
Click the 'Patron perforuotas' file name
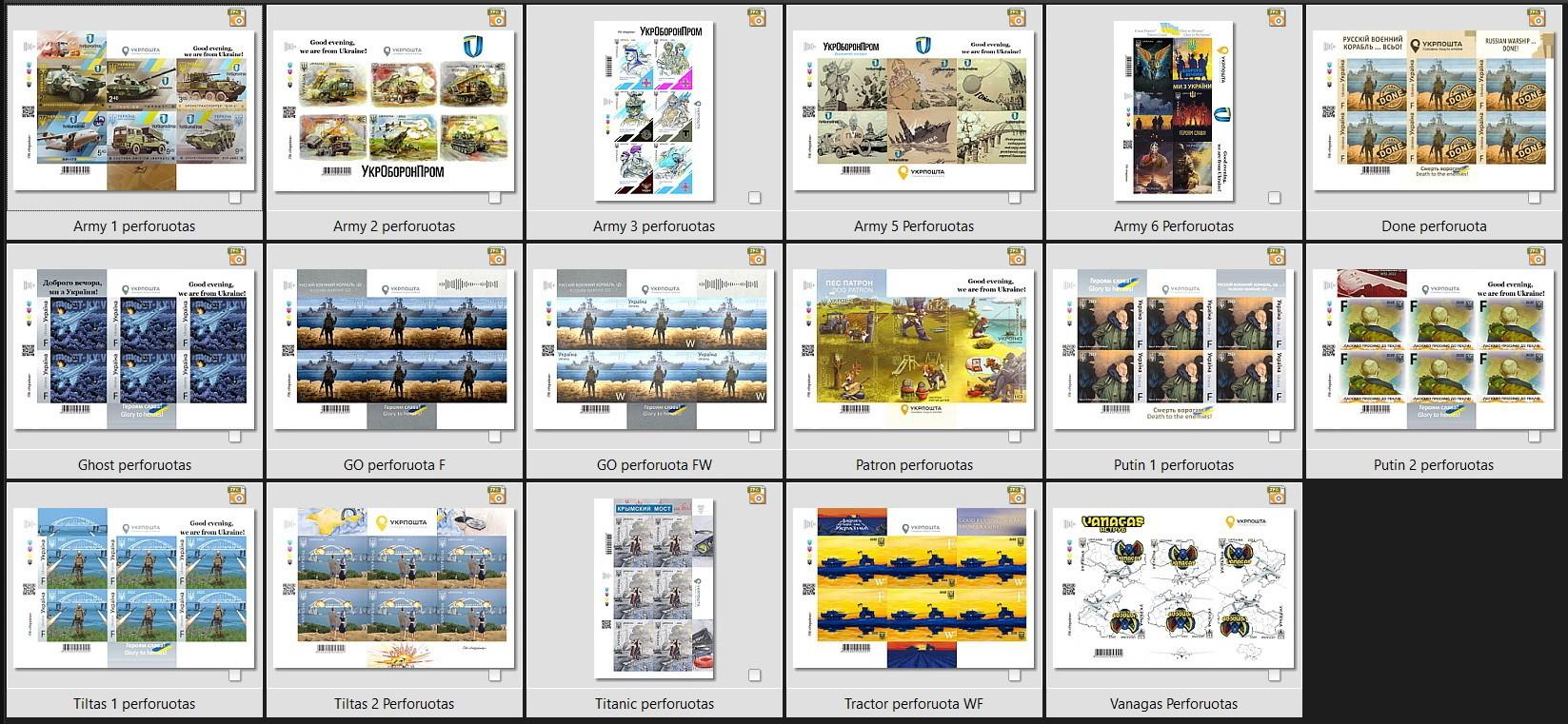(914, 465)
